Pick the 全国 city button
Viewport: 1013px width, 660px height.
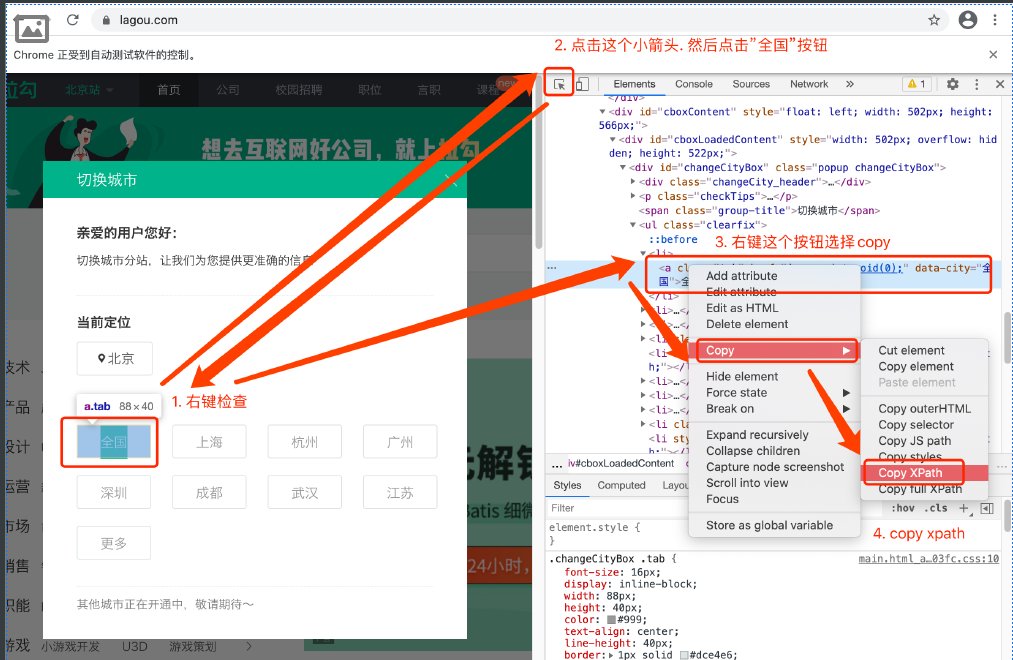tap(114, 442)
